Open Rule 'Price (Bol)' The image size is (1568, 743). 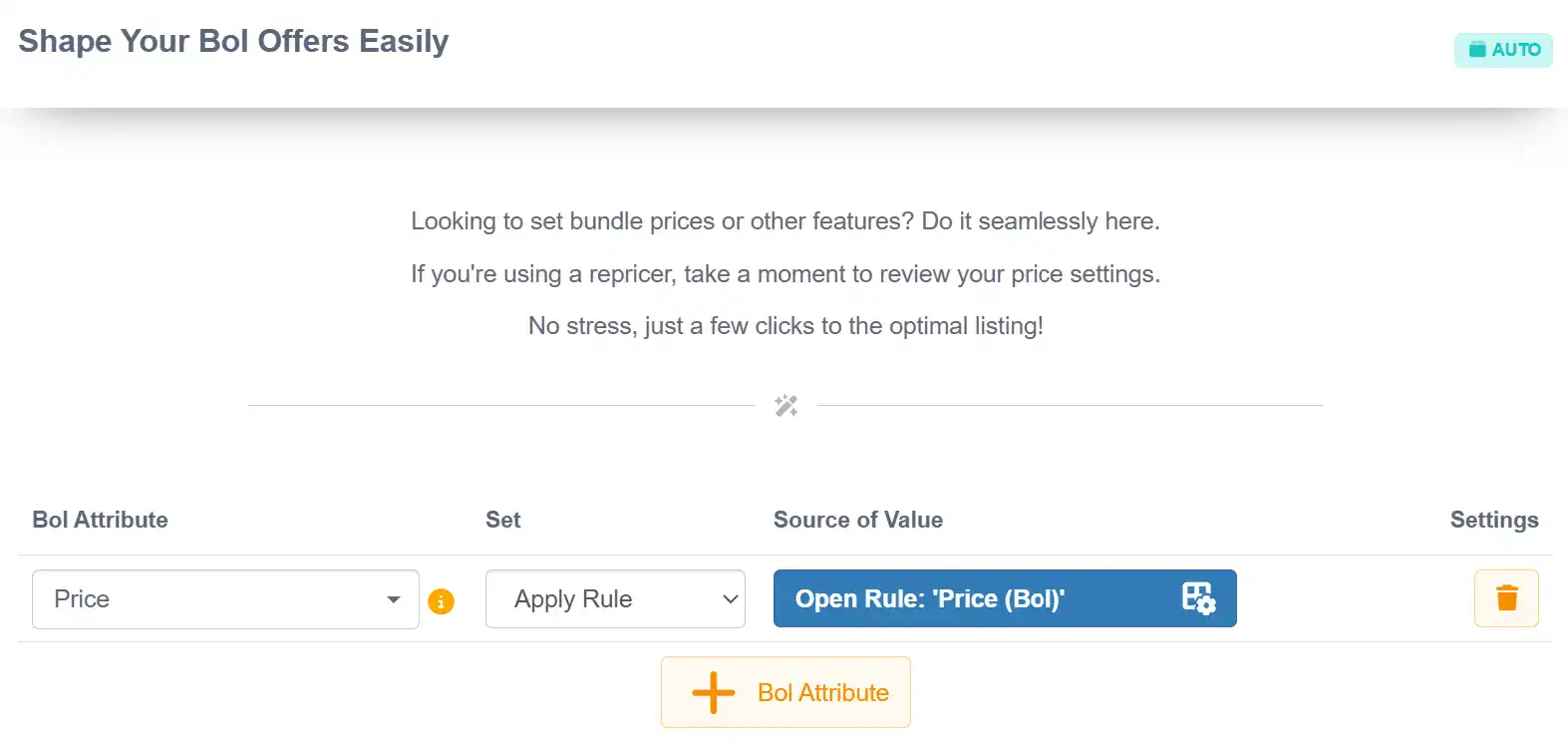[977, 598]
